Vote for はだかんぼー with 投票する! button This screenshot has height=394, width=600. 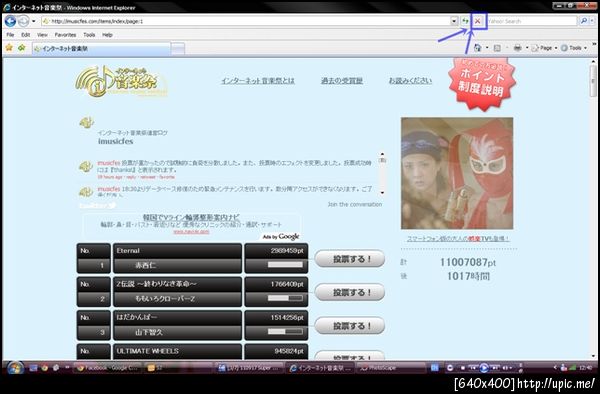(349, 326)
